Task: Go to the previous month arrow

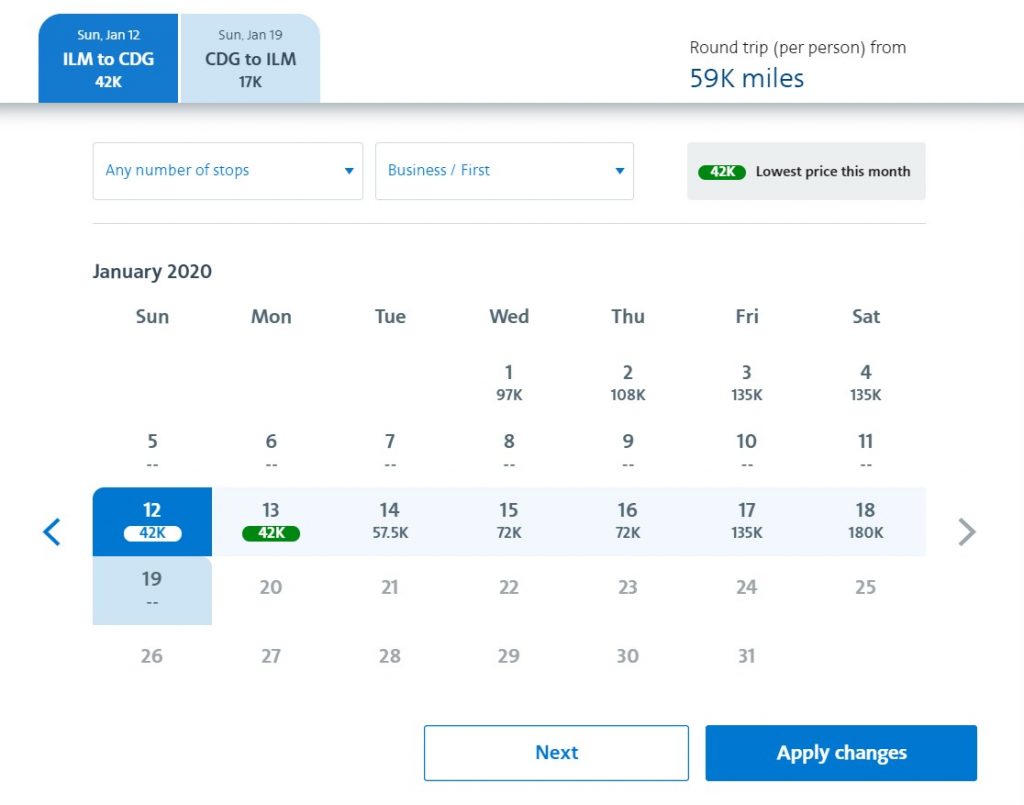Action: [52, 532]
